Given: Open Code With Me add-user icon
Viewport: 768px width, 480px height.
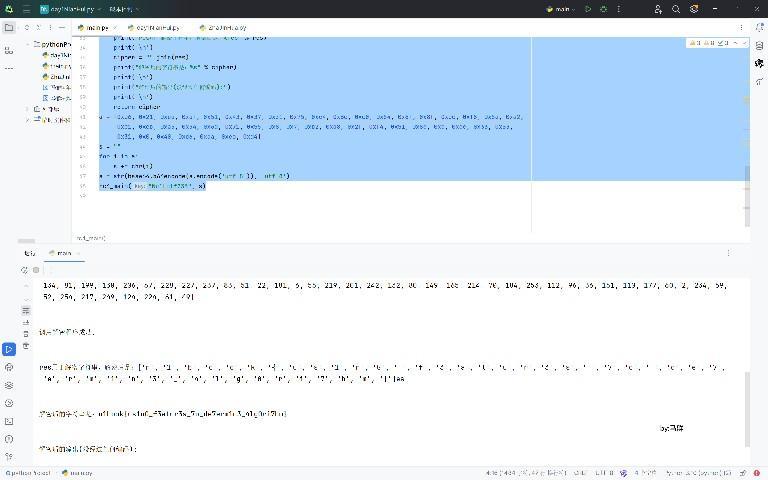Looking at the screenshot, I should pyautogui.click(x=658, y=9).
